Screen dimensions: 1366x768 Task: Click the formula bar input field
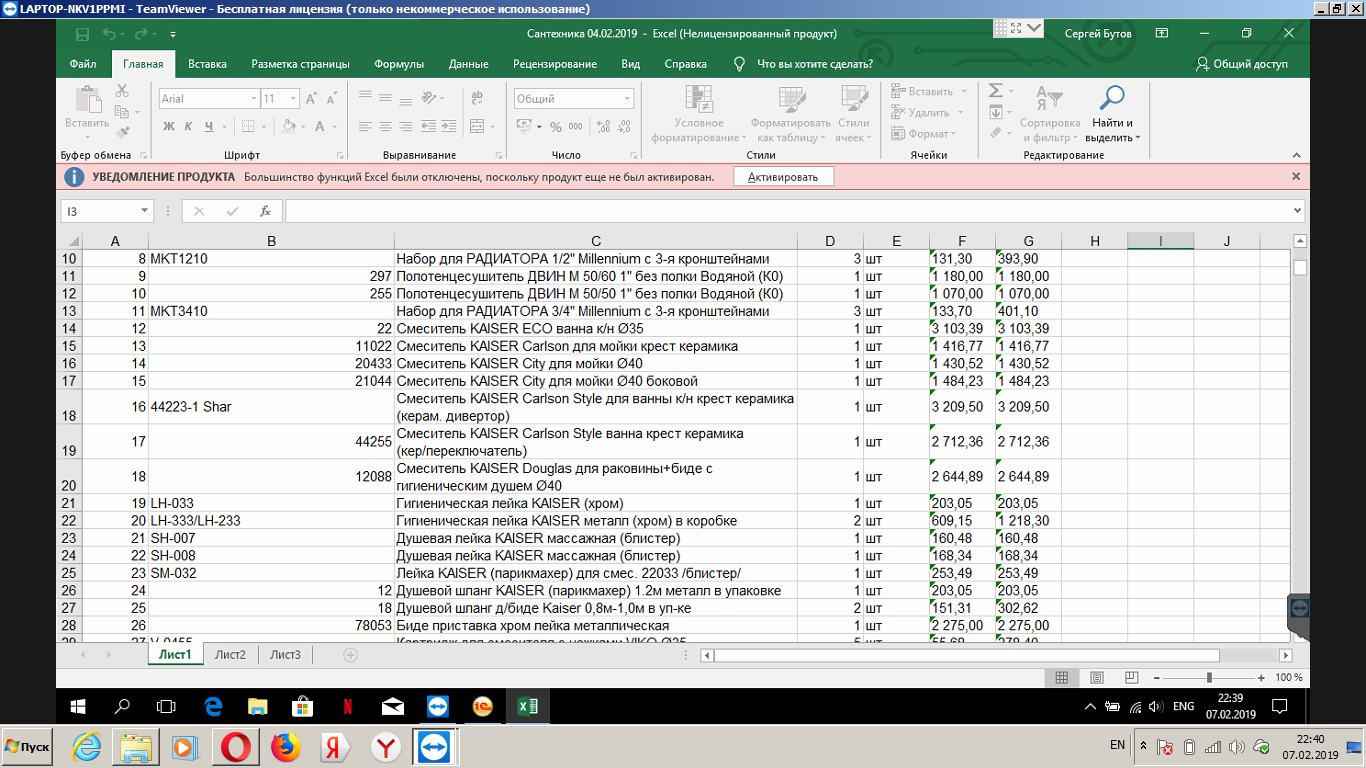pyautogui.click(x=788, y=211)
